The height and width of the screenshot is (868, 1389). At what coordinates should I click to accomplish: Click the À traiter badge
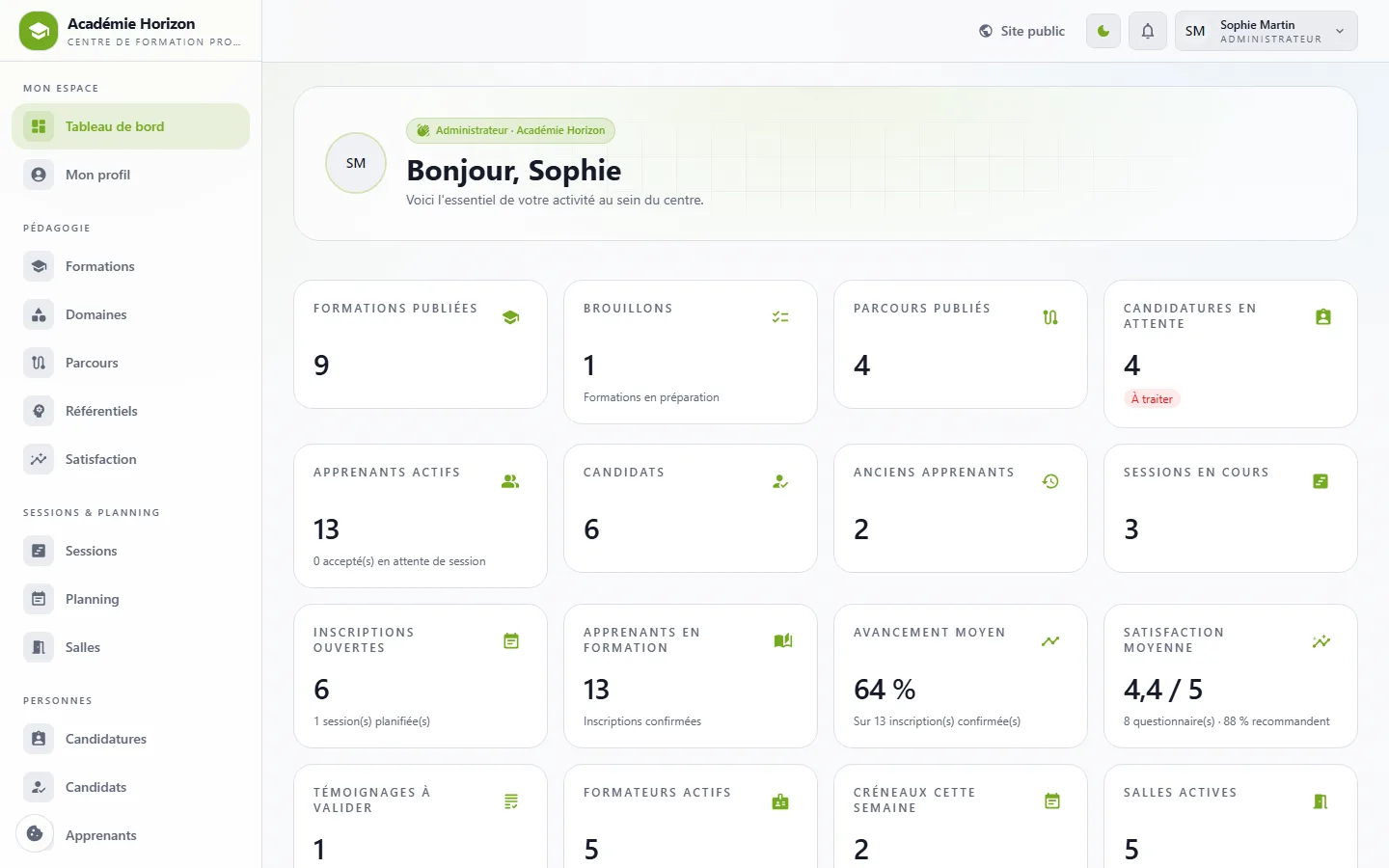tap(1152, 398)
